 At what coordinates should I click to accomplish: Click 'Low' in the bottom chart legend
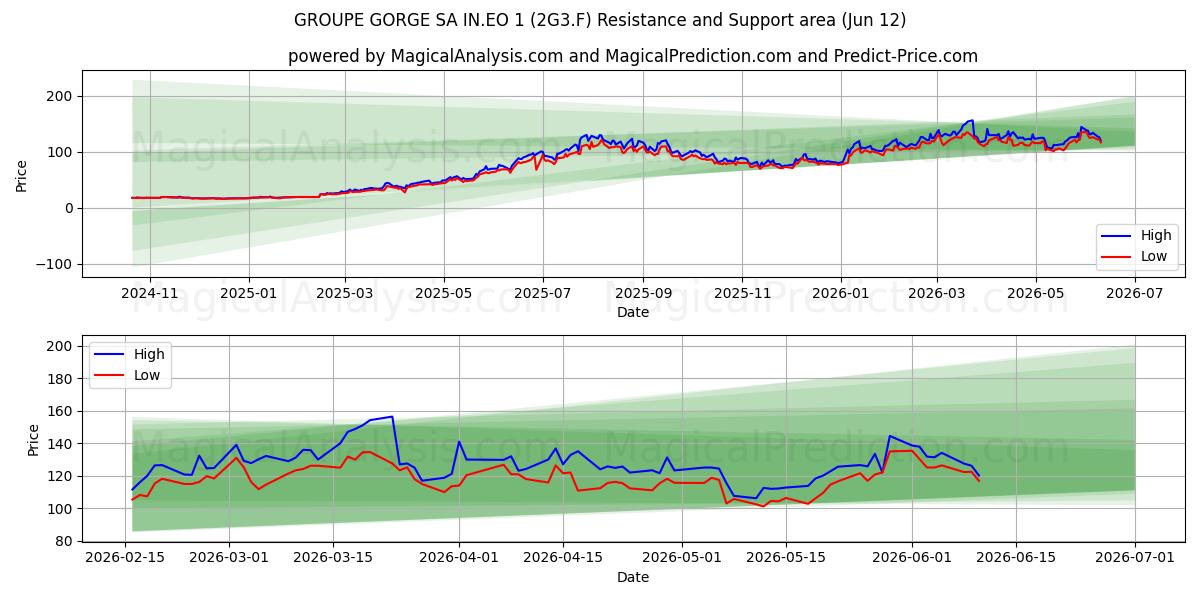pos(148,375)
